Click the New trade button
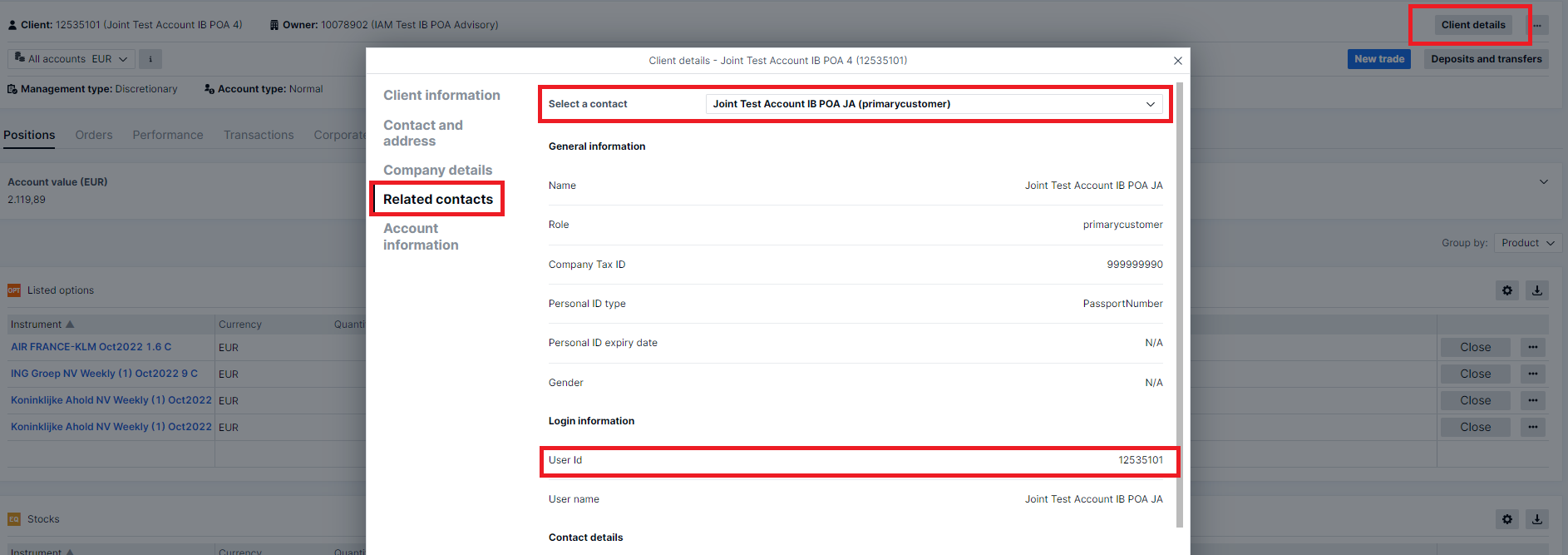1568x555 pixels. (1378, 59)
